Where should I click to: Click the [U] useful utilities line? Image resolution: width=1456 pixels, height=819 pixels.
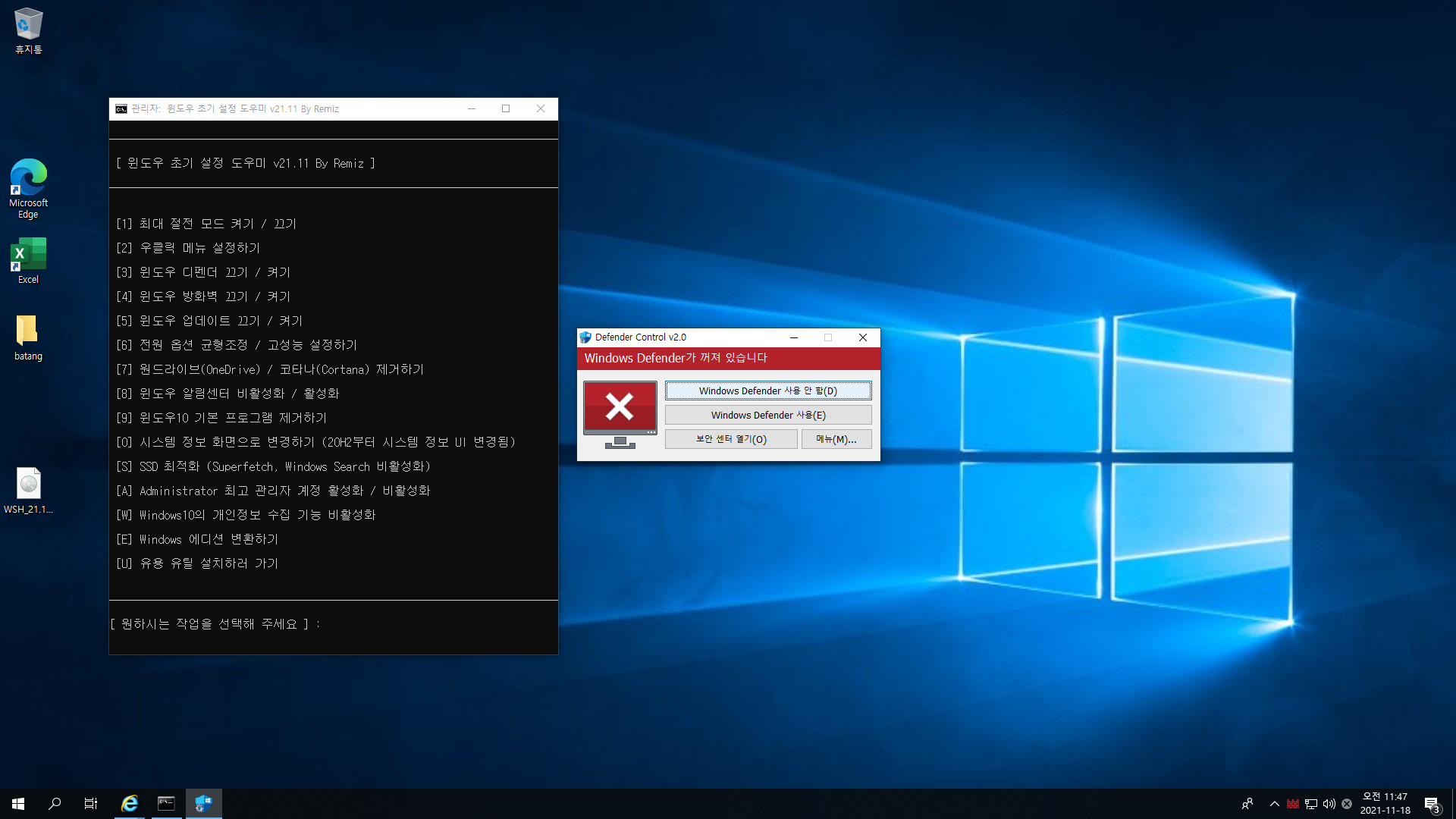pyautogui.click(x=197, y=563)
